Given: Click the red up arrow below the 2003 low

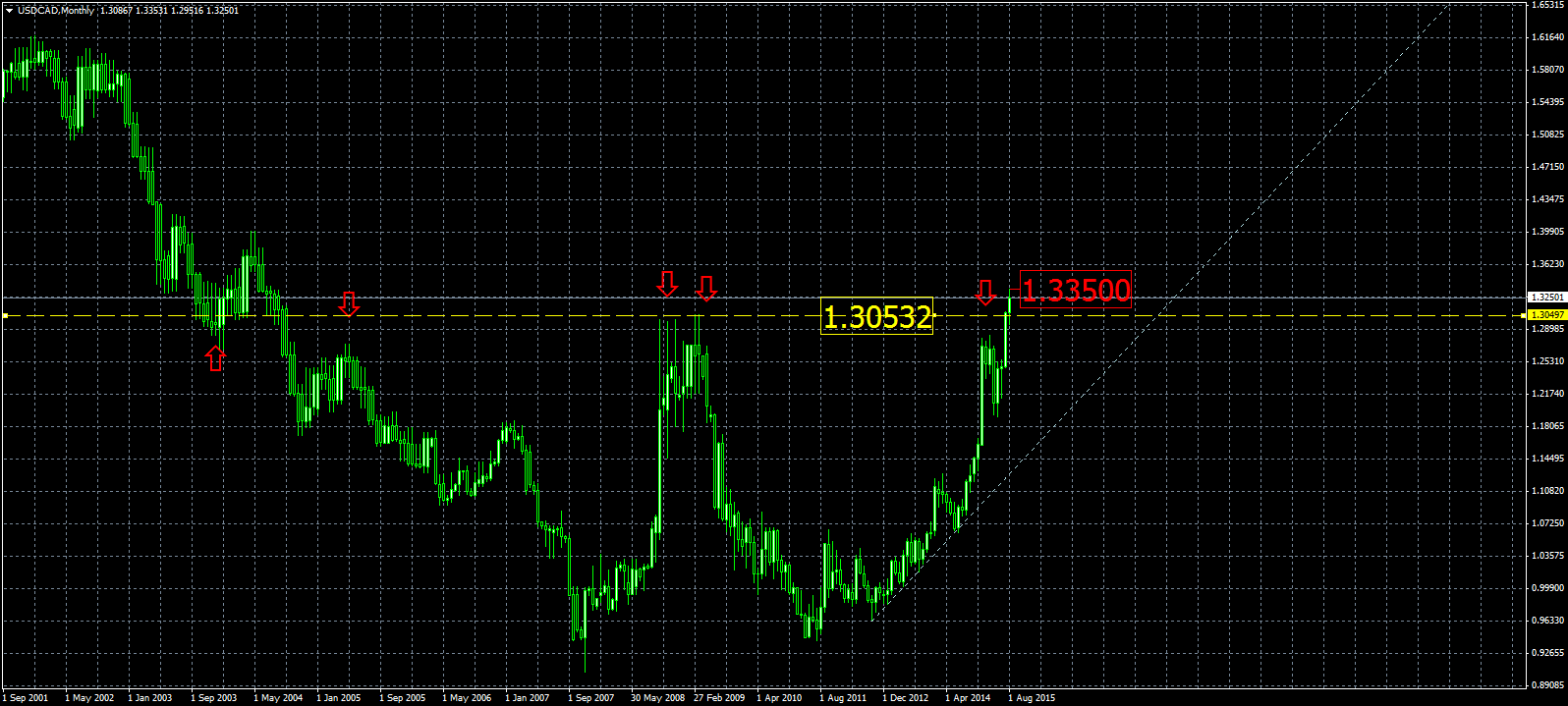Looking at the screenshot, I should 216,358.
